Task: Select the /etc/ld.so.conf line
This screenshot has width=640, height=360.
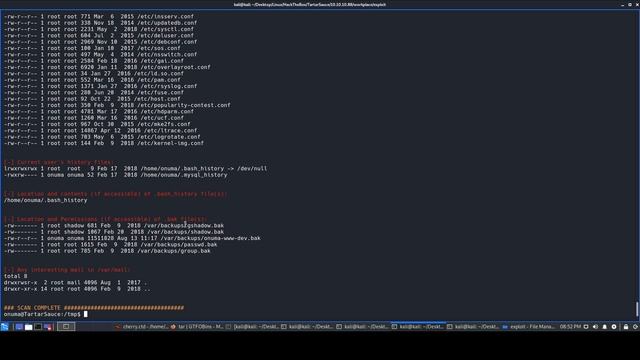Action: (94, 73)
